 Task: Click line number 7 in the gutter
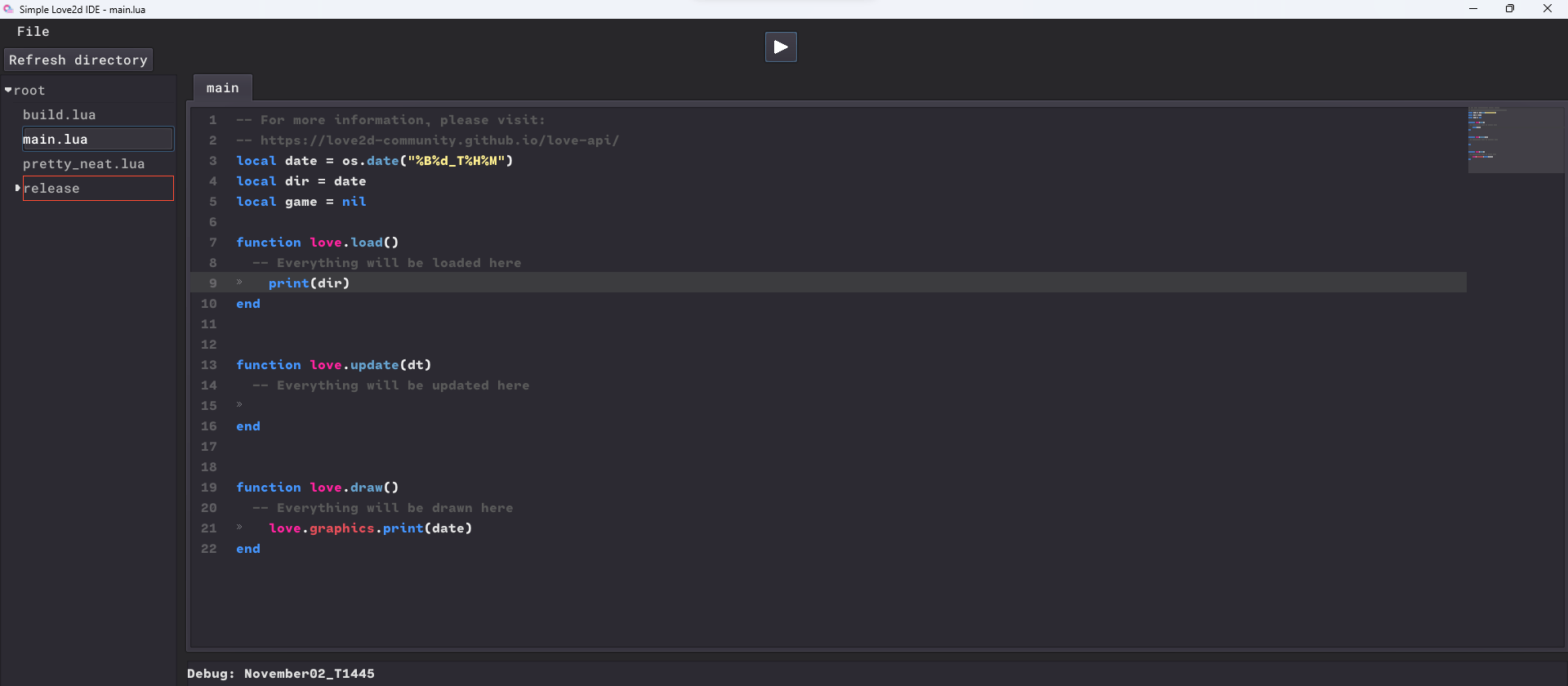coord(213,243)
